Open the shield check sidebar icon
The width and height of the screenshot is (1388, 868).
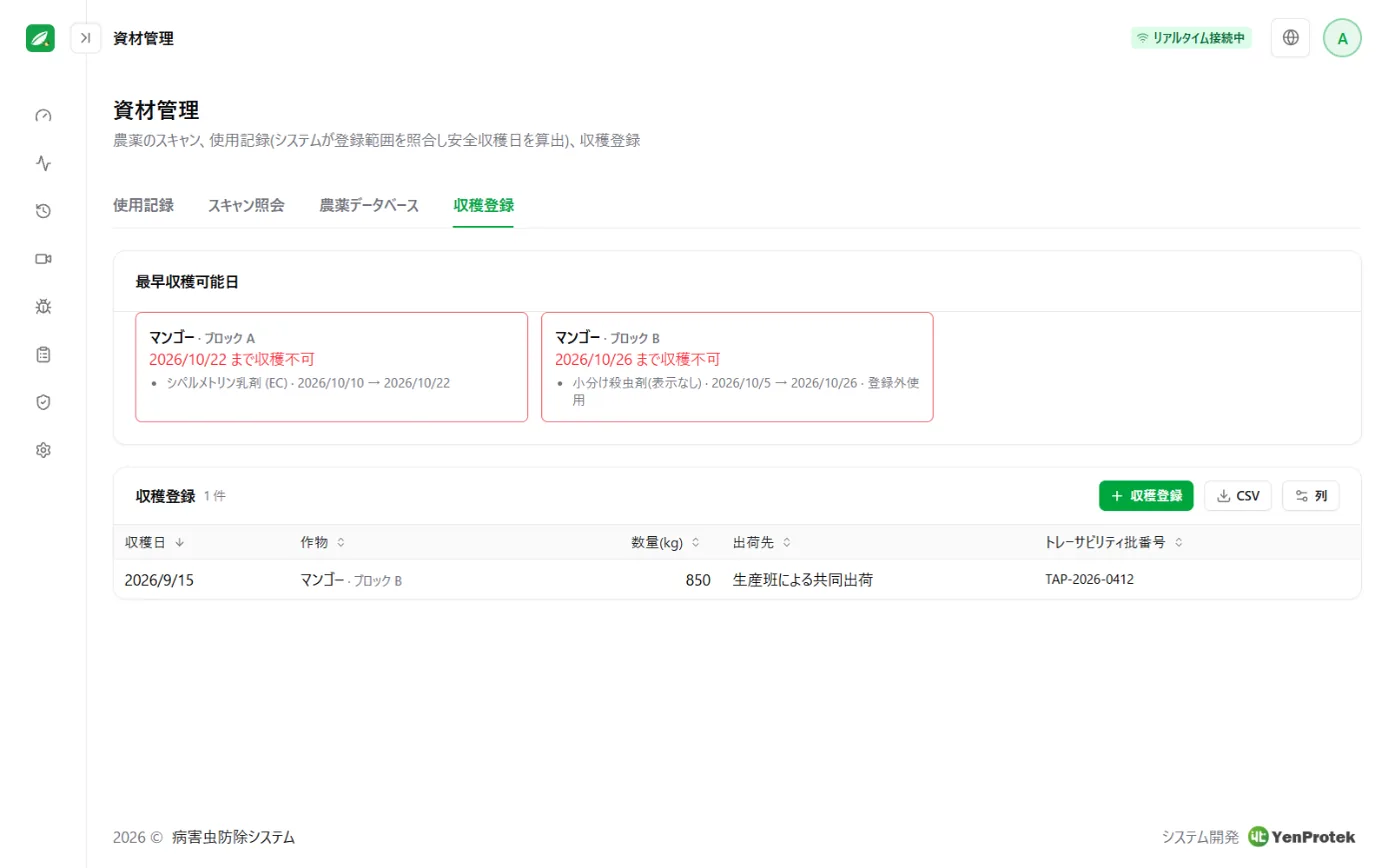point(43,402)
